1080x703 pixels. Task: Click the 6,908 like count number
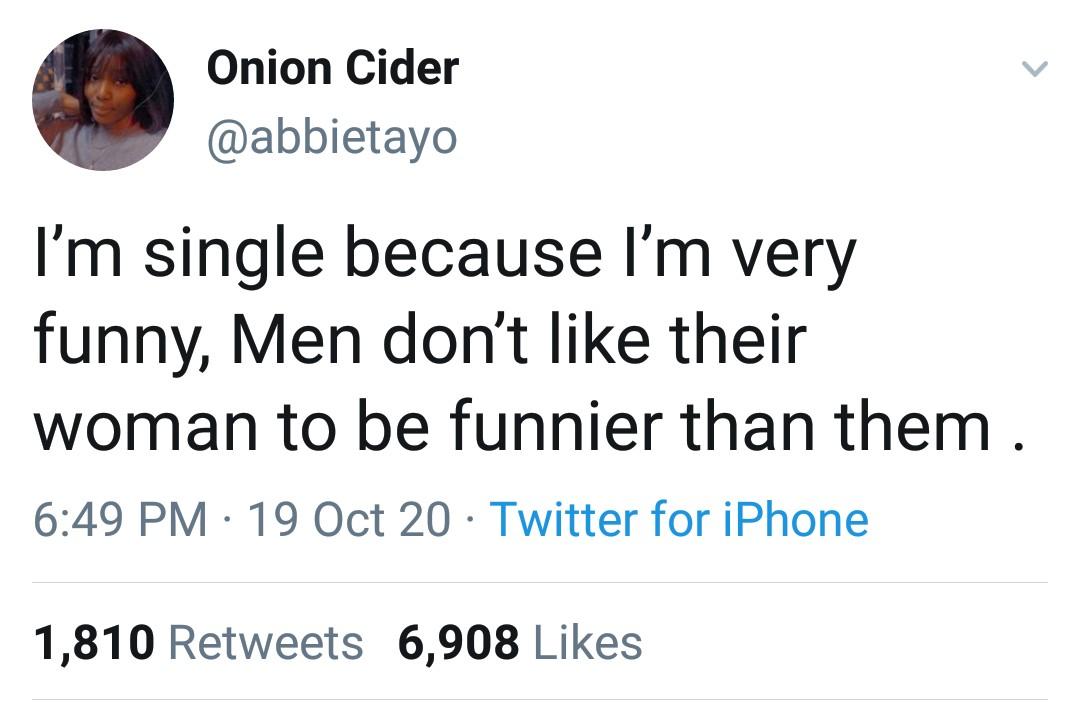[459, 642]
